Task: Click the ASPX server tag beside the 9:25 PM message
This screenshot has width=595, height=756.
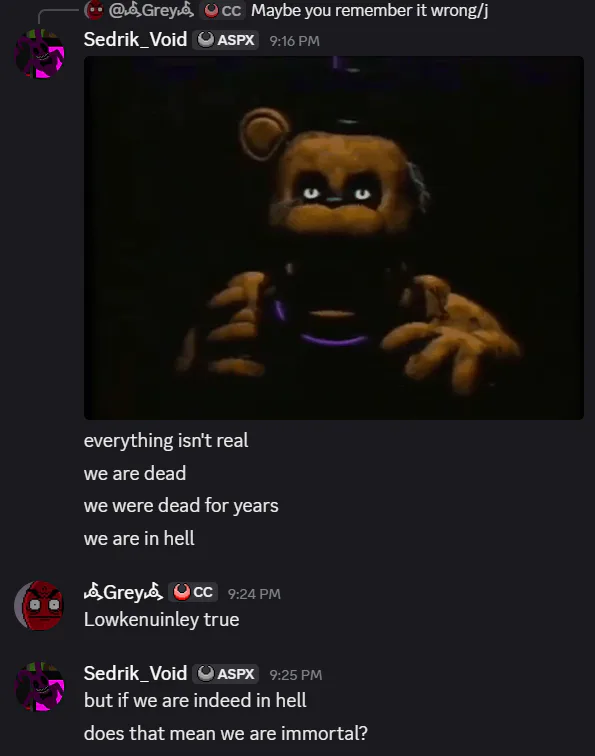Action: (x=226, y=674)
